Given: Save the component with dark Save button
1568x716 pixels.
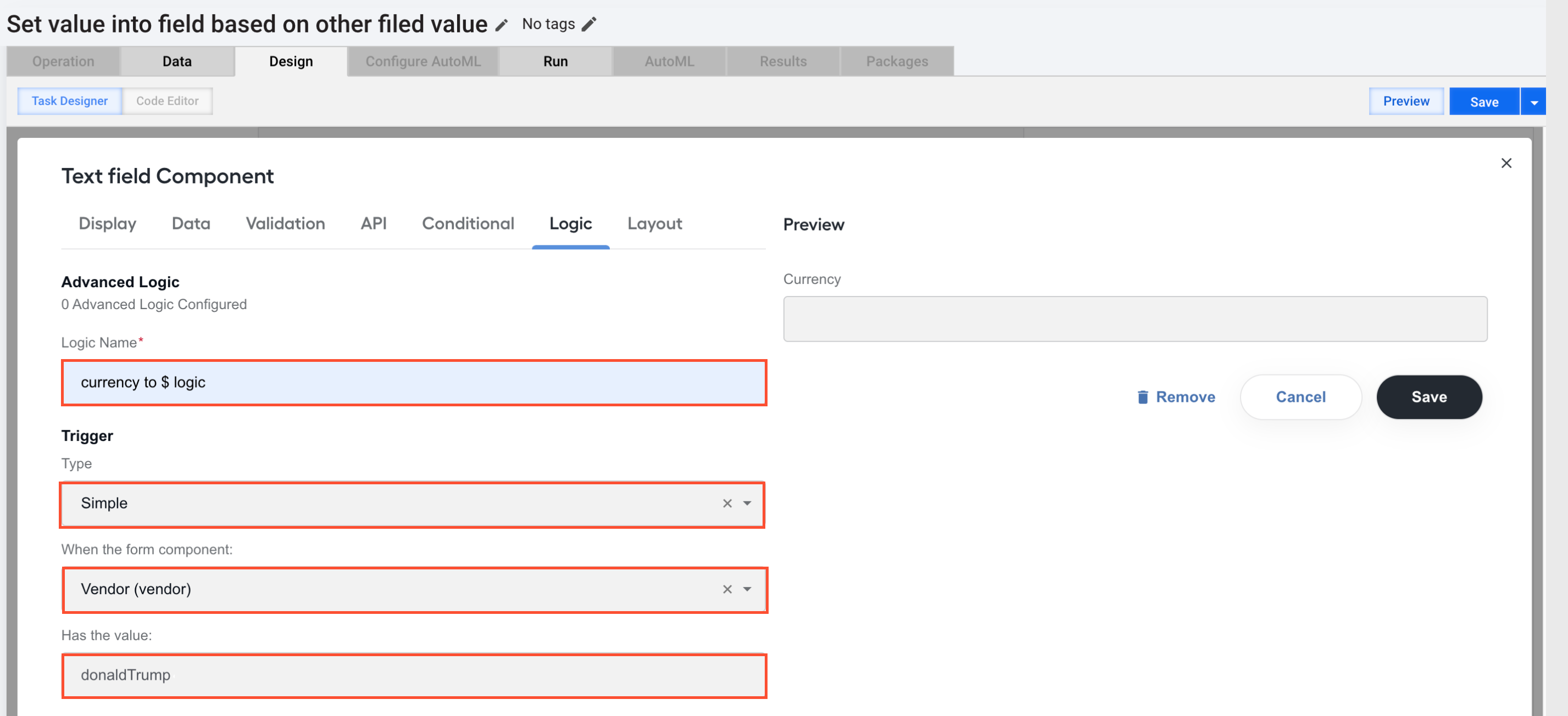Looking at the screenshot, I should click(1429, 397).
